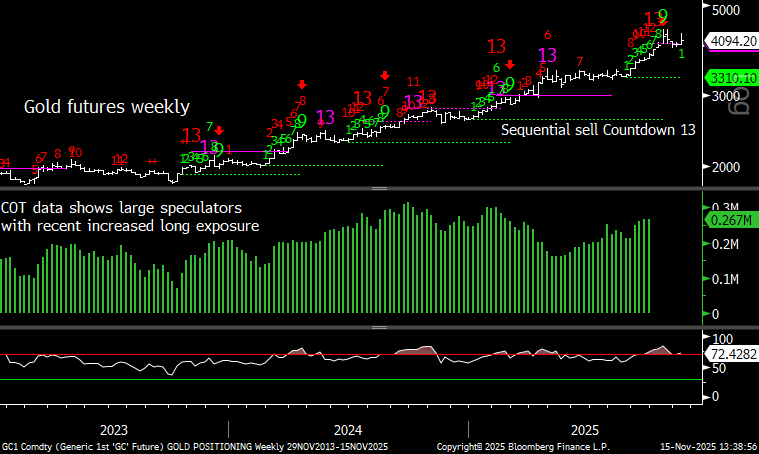This screenshot has width=759, height=454.
Task: Click the 4094.20 last price tag
Action: 729,41
